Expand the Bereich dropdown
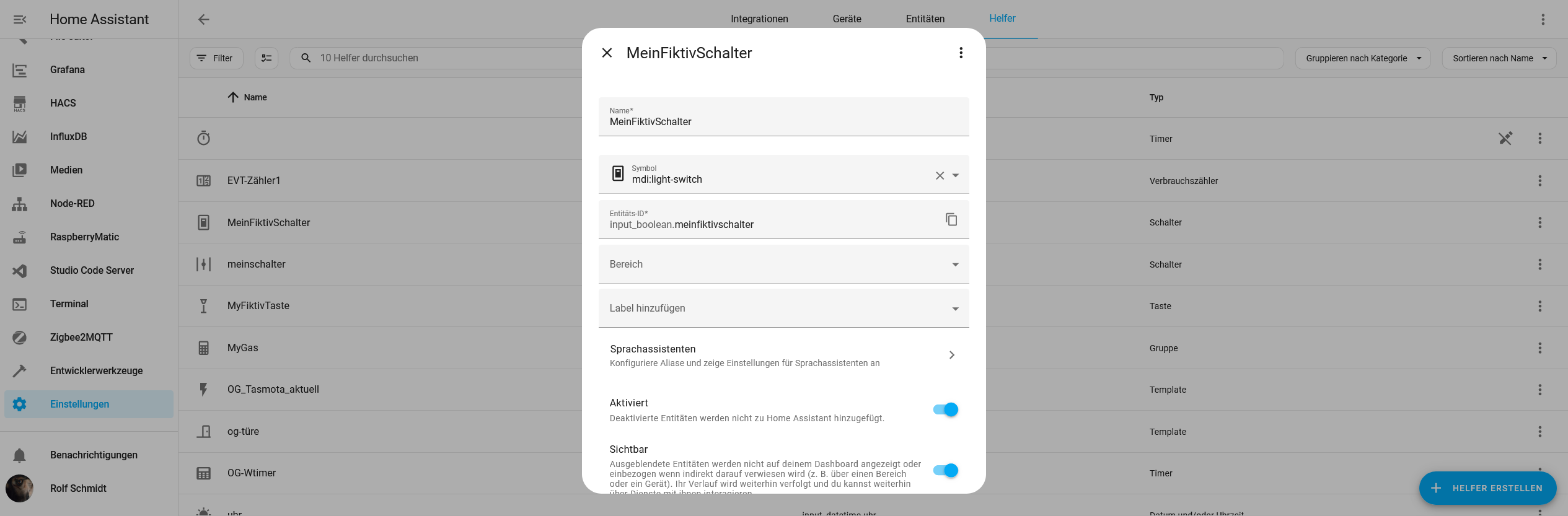 coord(783,265)
